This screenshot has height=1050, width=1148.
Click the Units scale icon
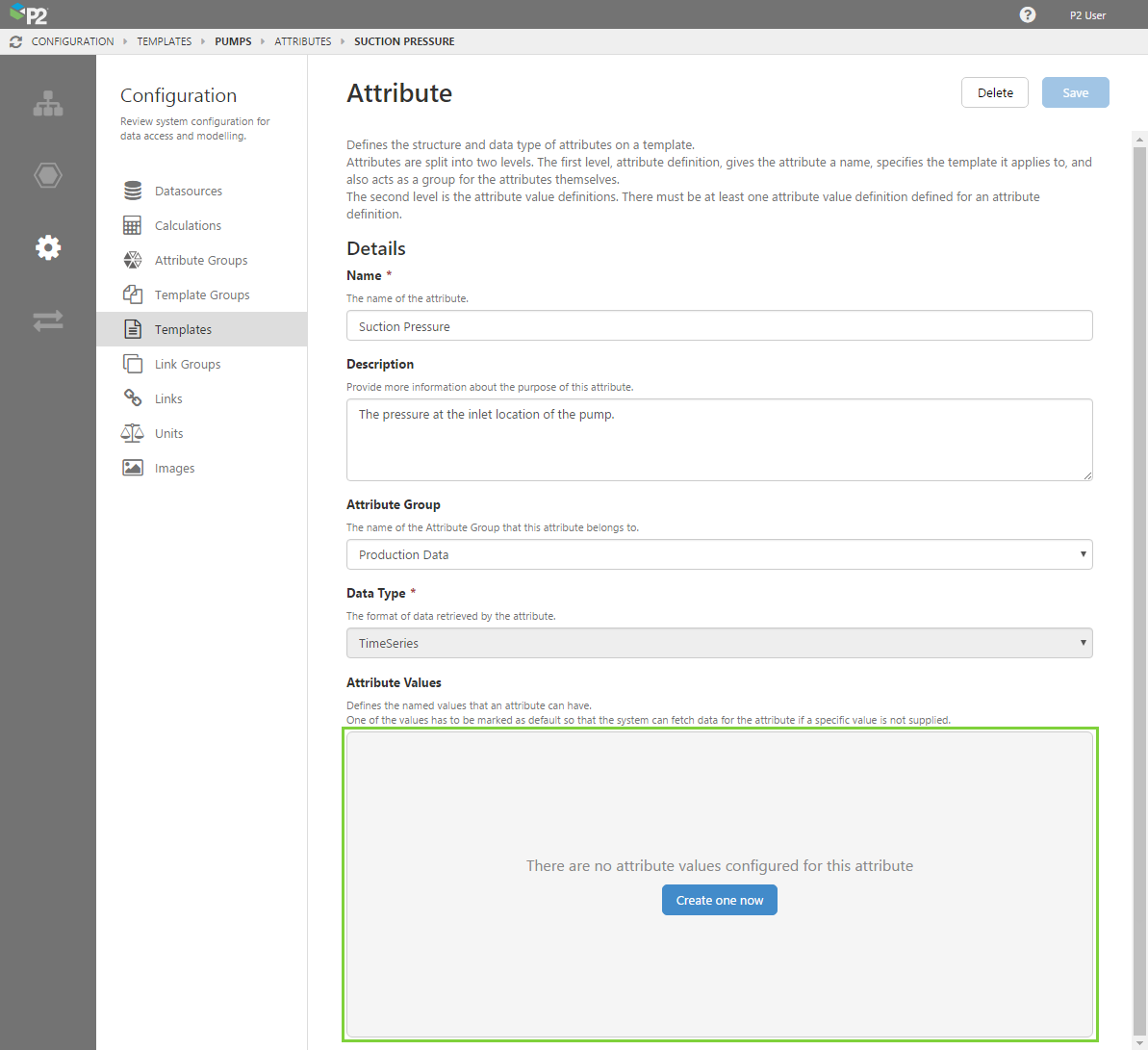(133, 433)
